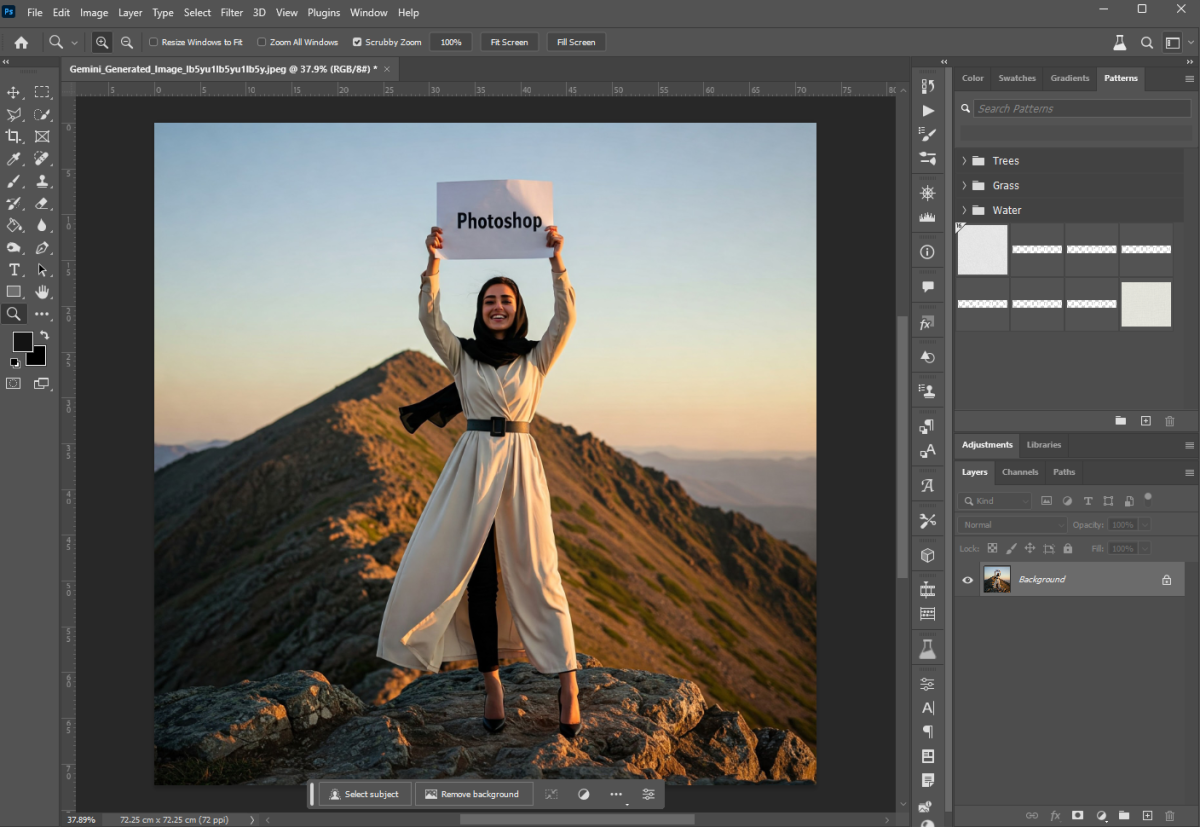Create new pattern icon in Patterns panel
Viewport: 1200px width, 827px height.
pos(1146,421)
